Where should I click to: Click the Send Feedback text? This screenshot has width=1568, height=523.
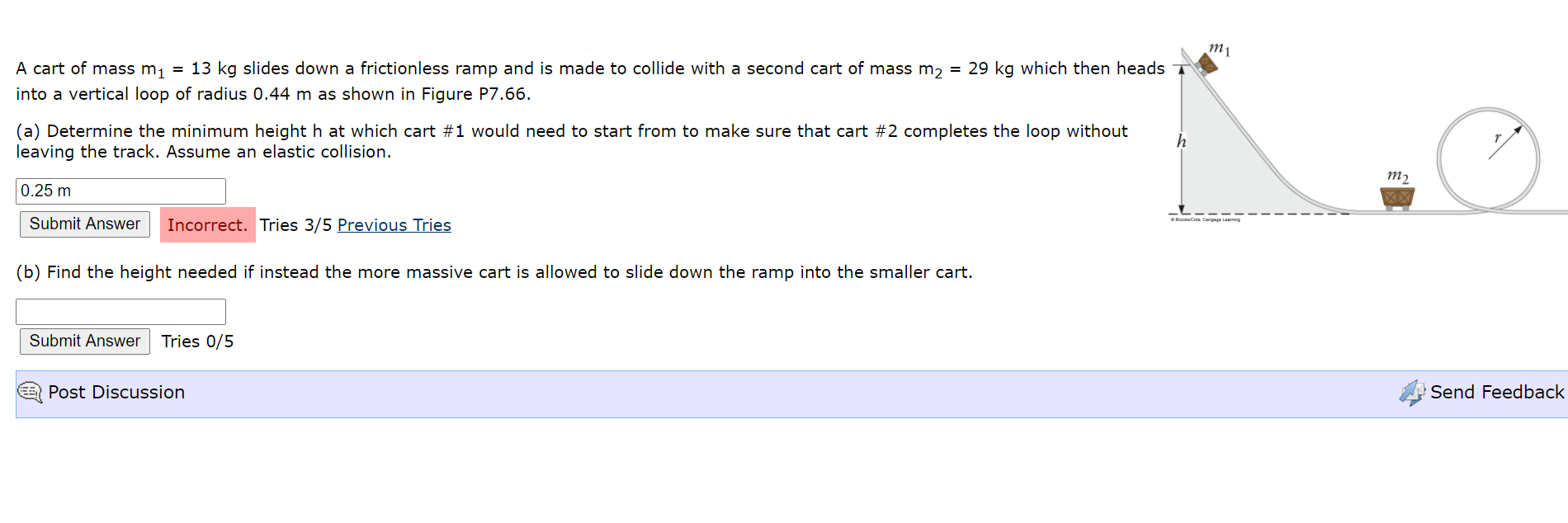coord(1496,392)
